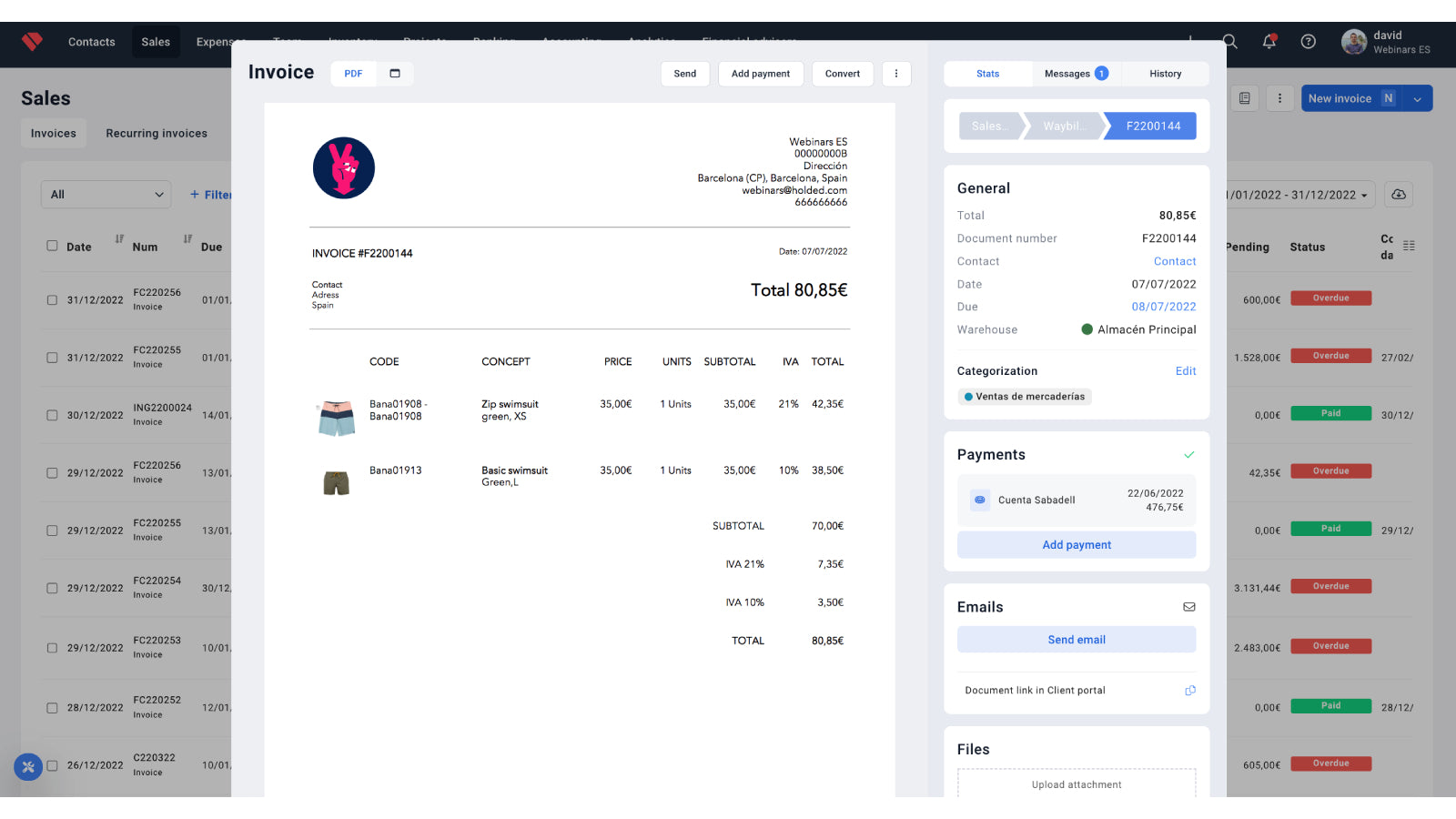1456x819 pixels.
Task: Check the select-all checkbox in the Date header
Action: point(52,245)
